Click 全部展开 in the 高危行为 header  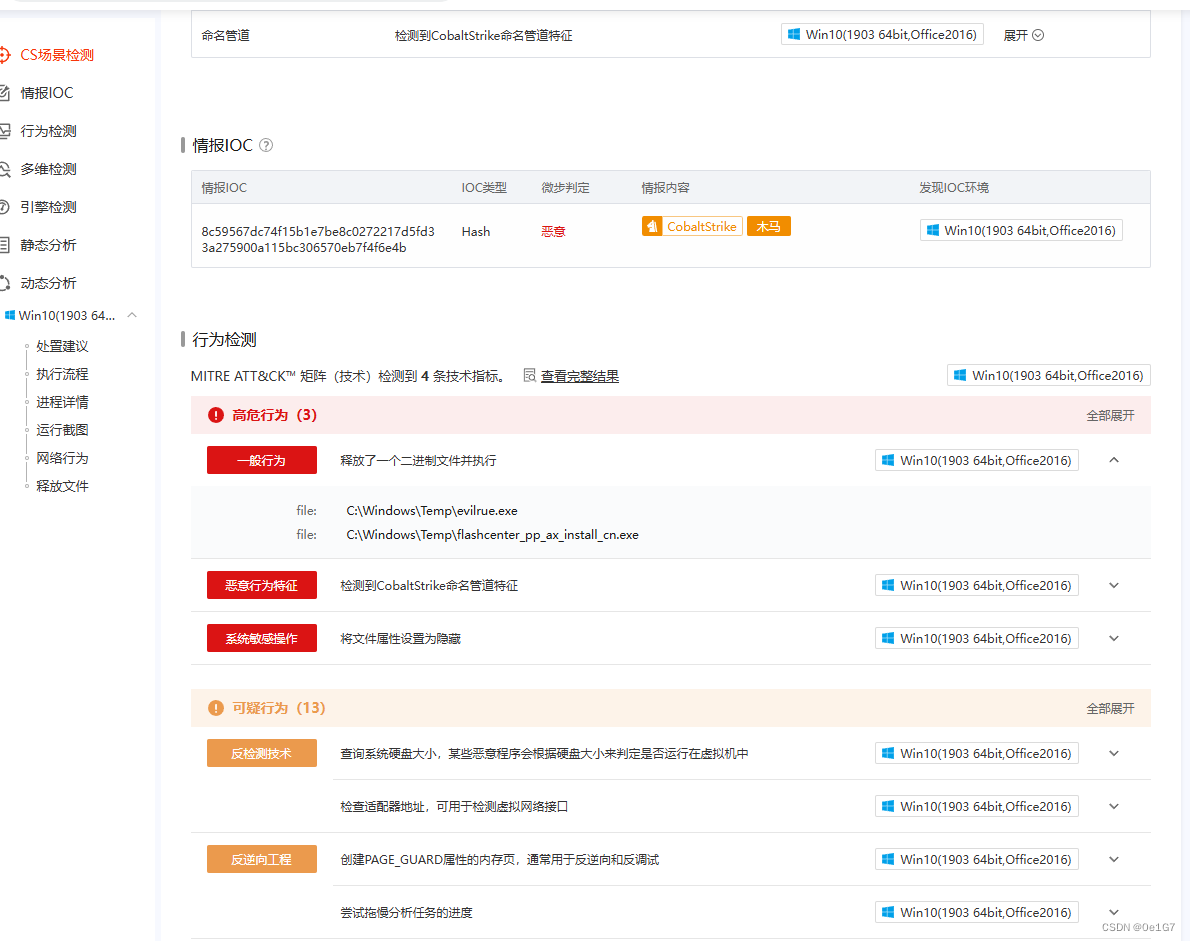point(1110,415)
